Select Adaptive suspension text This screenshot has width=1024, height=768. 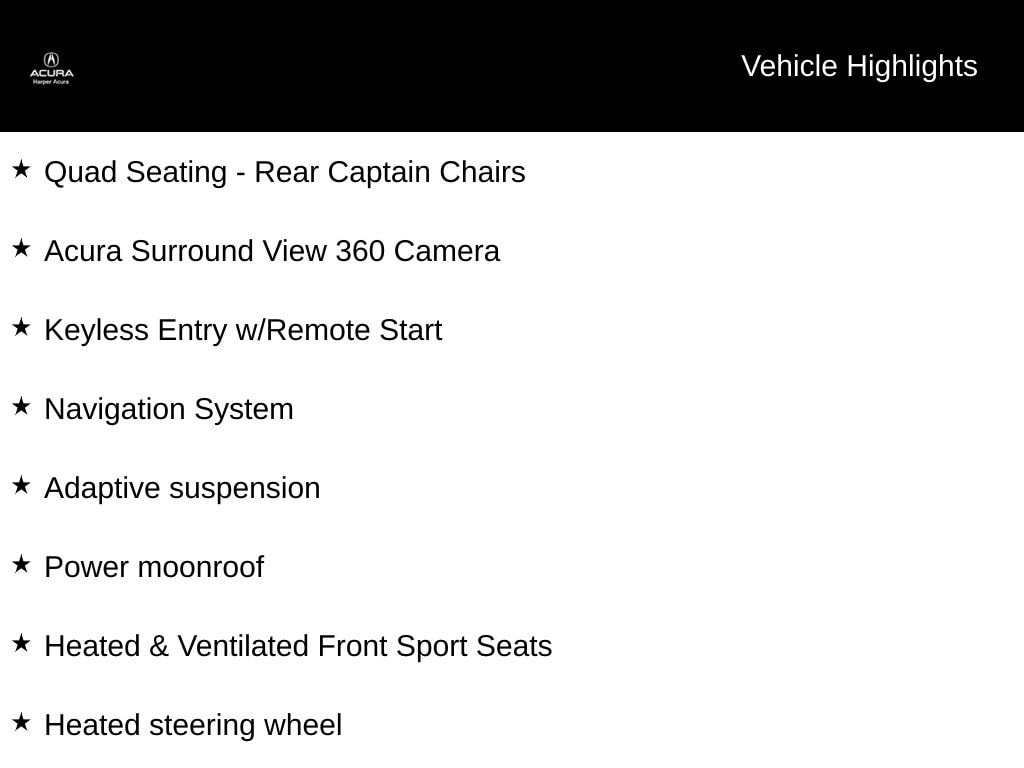[182, 489]
